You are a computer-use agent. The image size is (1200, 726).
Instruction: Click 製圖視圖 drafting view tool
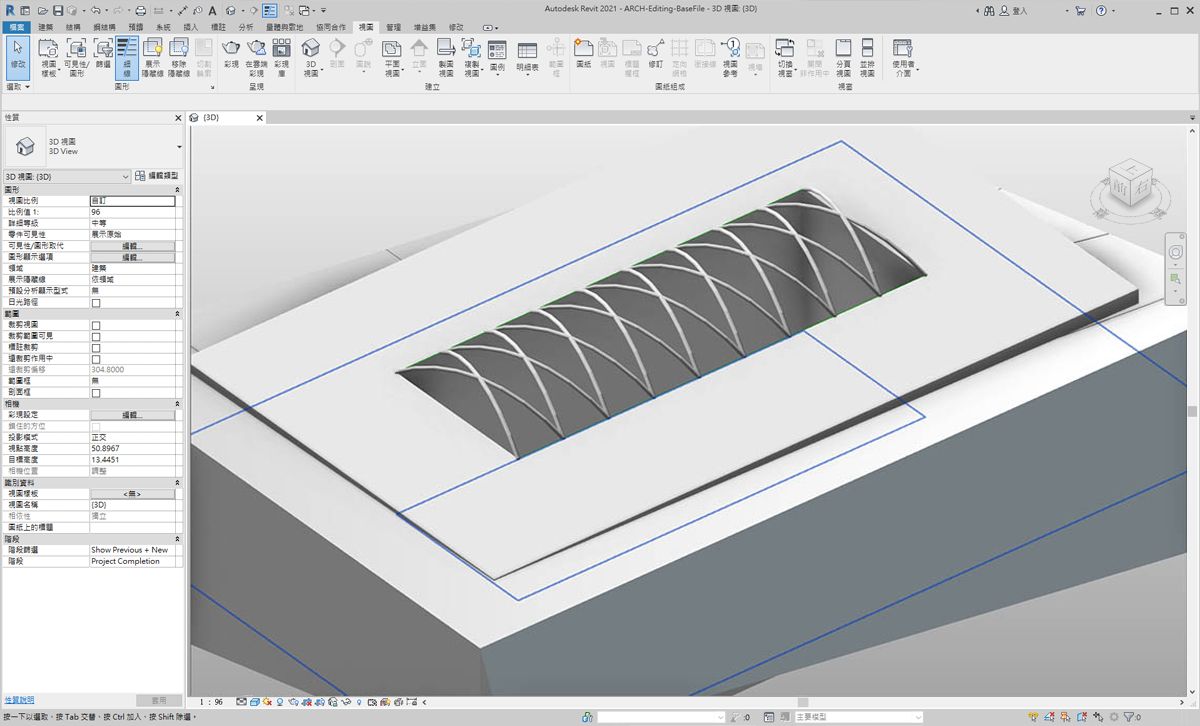point(446,58)
